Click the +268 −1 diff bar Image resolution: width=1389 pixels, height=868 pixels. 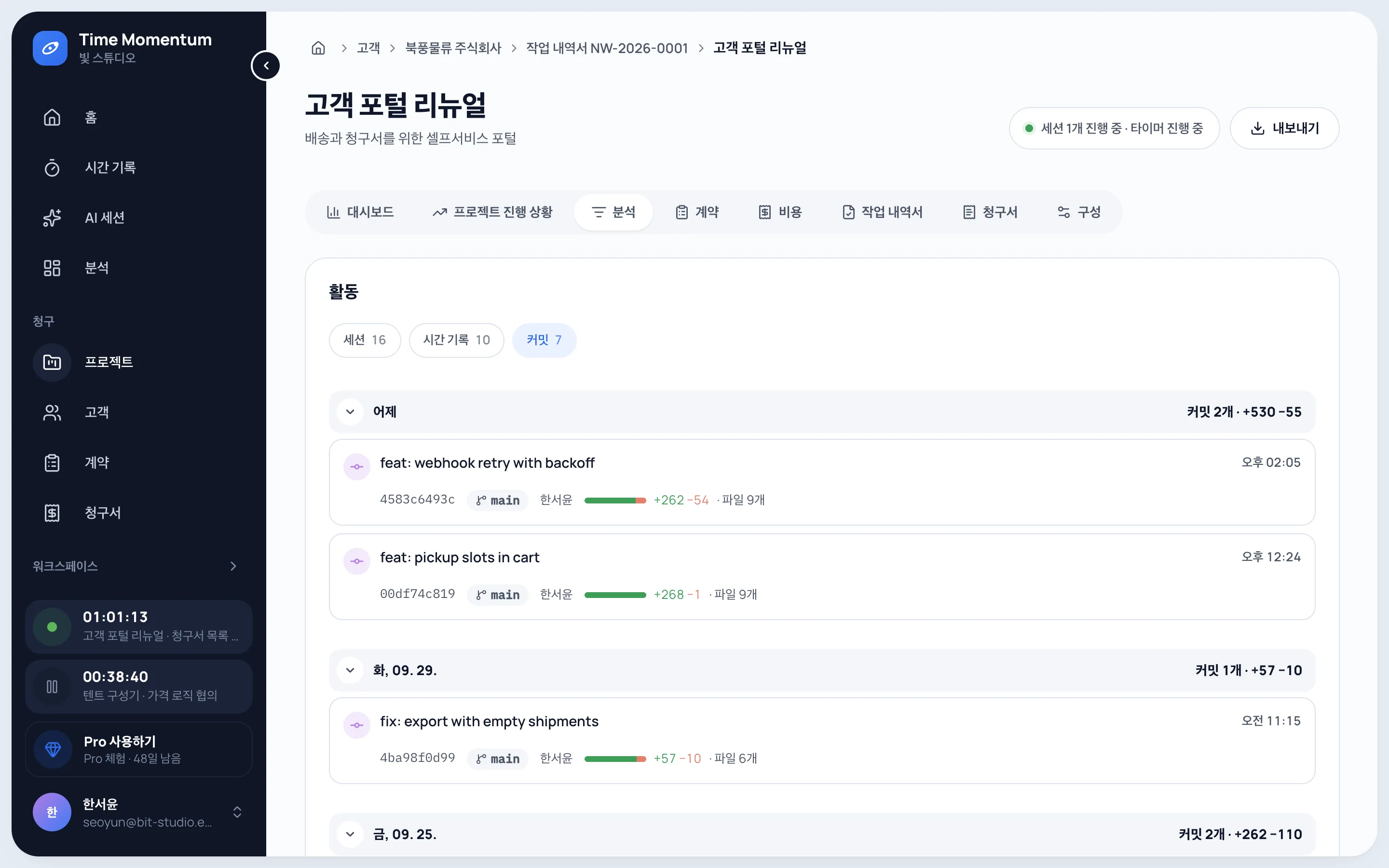pos(615,595)
